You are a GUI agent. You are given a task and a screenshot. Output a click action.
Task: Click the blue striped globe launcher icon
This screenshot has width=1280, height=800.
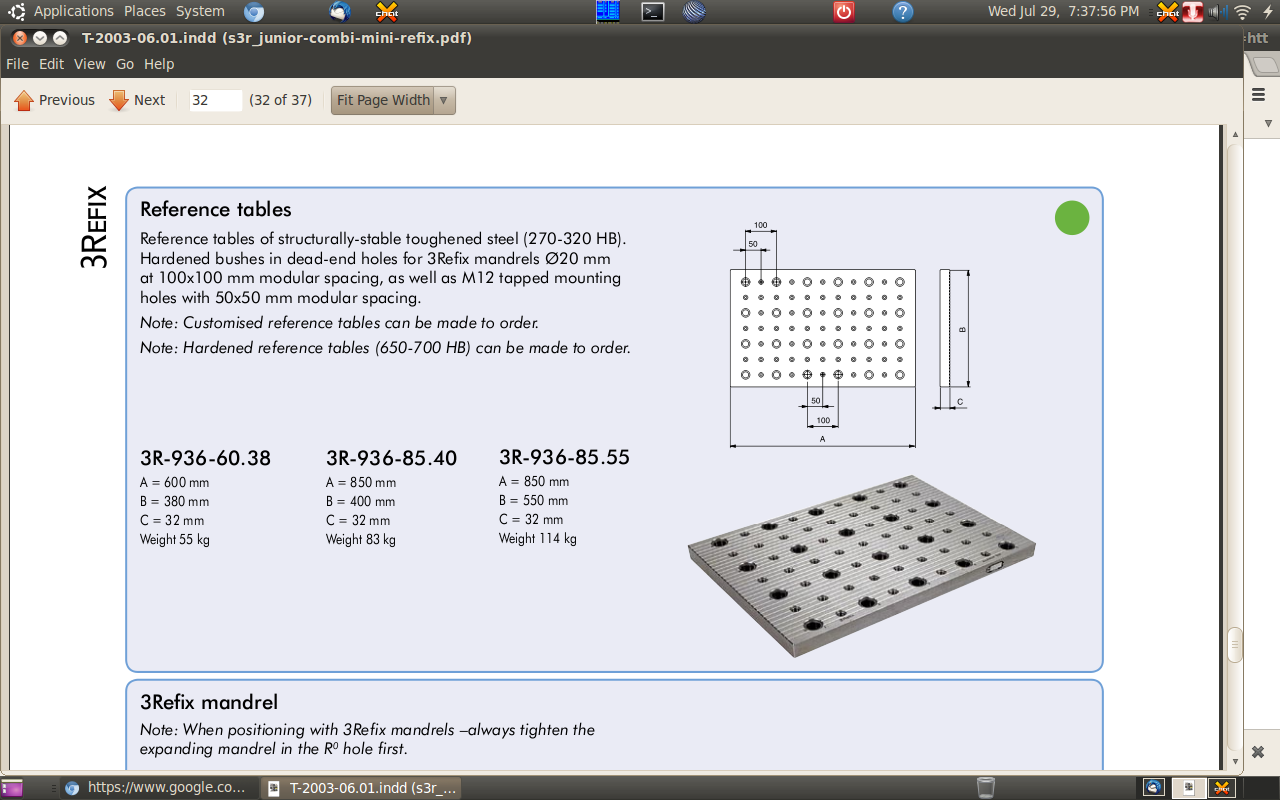coord(695,12)
